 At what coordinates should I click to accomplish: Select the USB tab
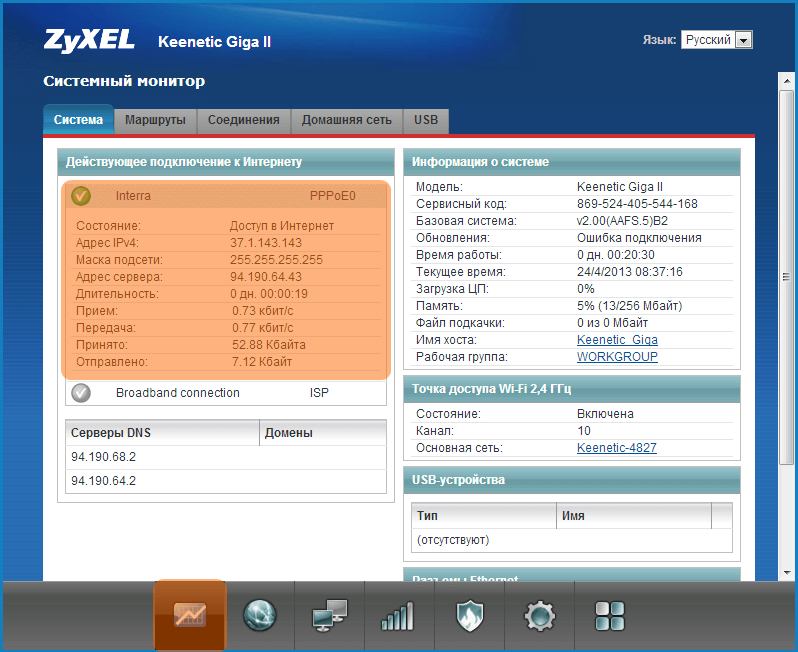pyautogui.click(x=426, y=120)
